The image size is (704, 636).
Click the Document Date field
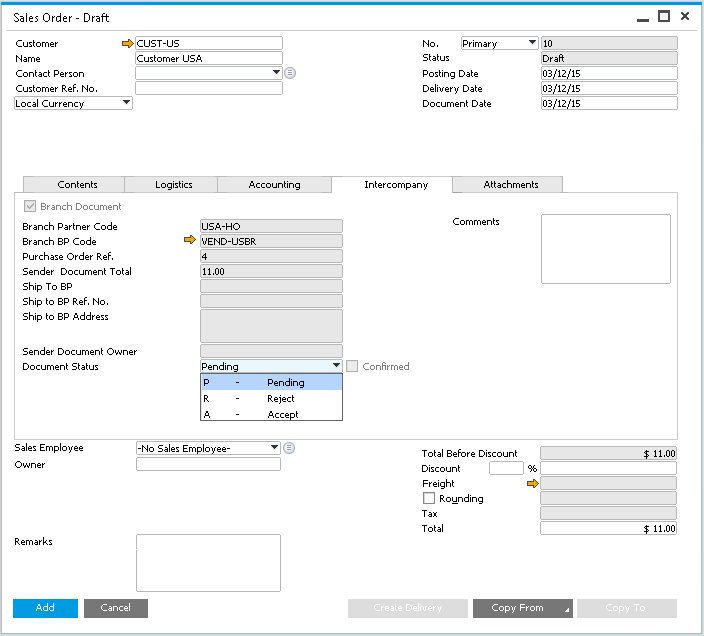point(609,103)
